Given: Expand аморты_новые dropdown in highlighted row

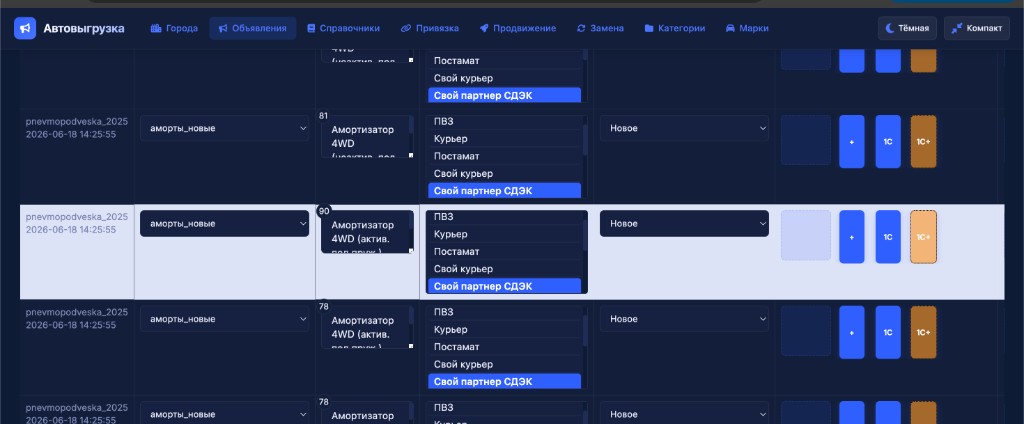Looking at the screenshot, I should (x=224, y=223).
